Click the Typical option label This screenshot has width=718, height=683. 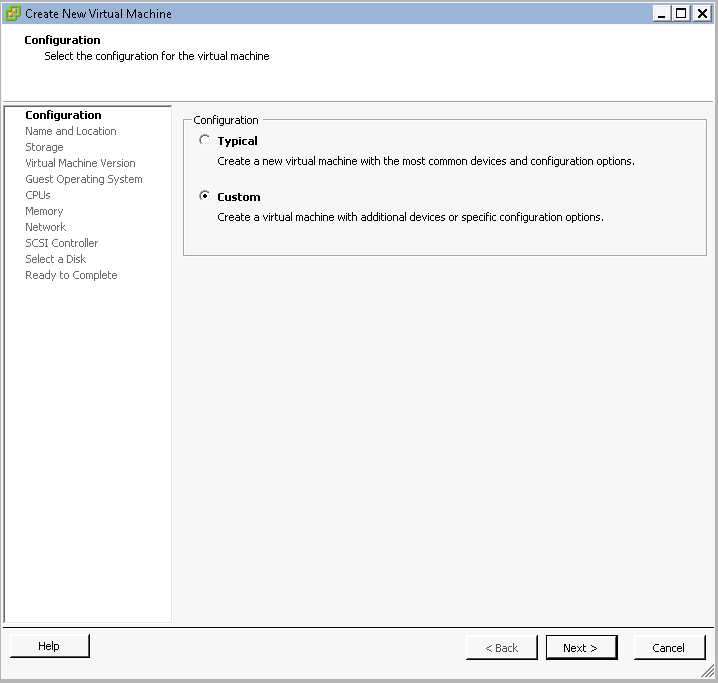coord(237,141)
